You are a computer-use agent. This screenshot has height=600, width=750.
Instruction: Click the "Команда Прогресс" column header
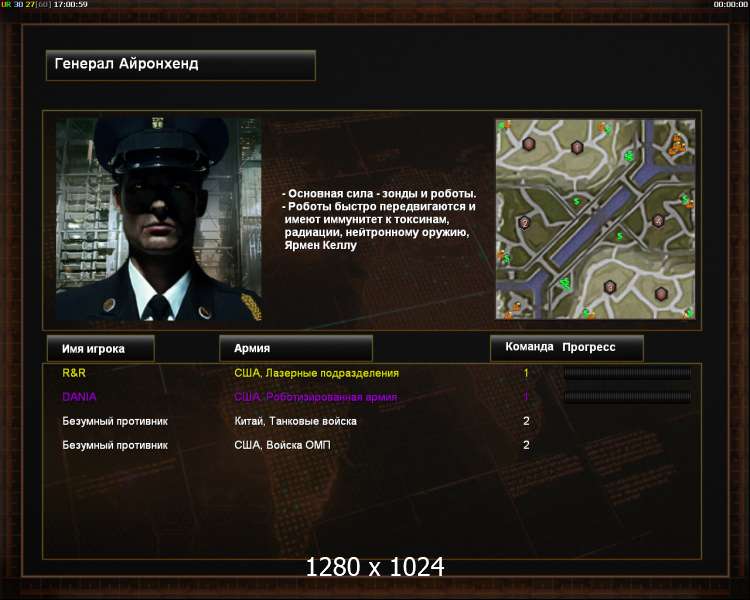coord(566,347)
